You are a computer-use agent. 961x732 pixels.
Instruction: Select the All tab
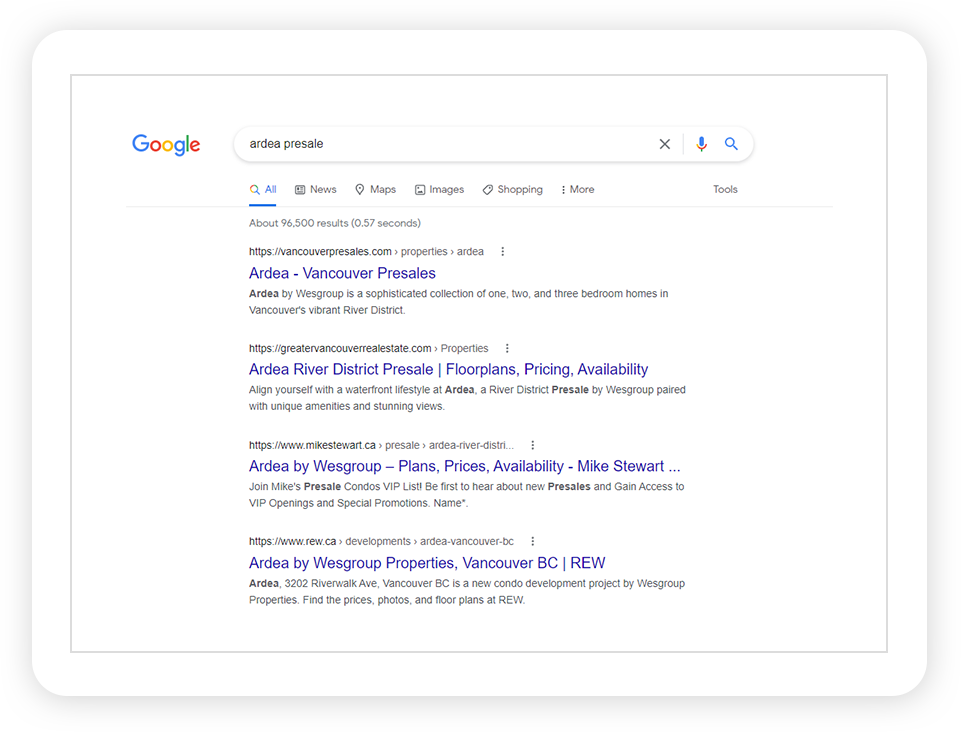pos(263,189)
